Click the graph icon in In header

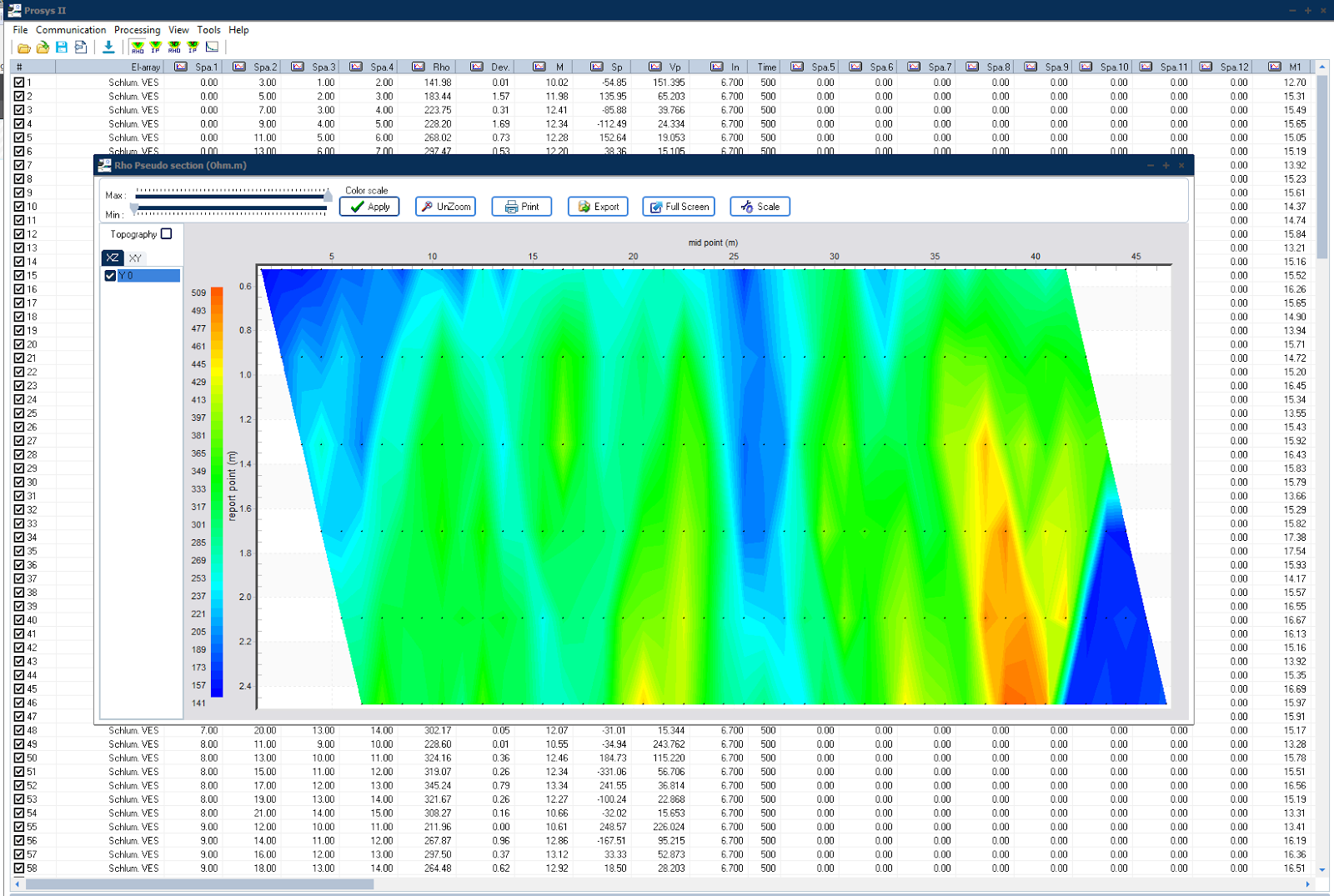tap(717, 67)
